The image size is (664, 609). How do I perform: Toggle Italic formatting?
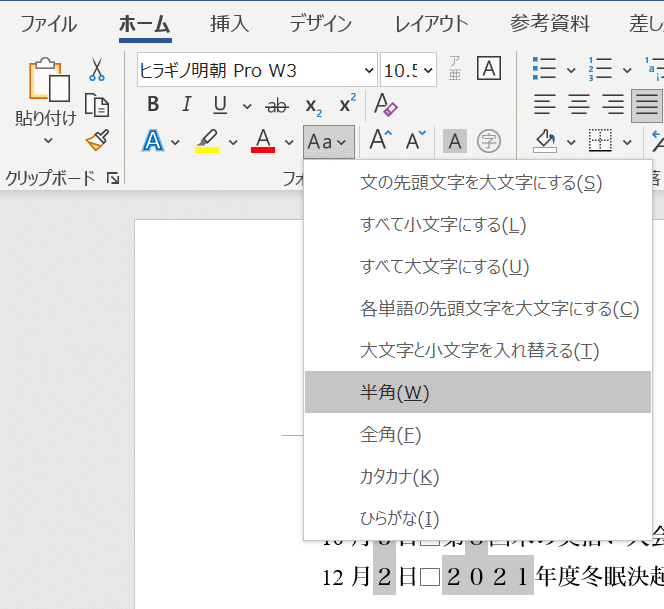(186, 104)
